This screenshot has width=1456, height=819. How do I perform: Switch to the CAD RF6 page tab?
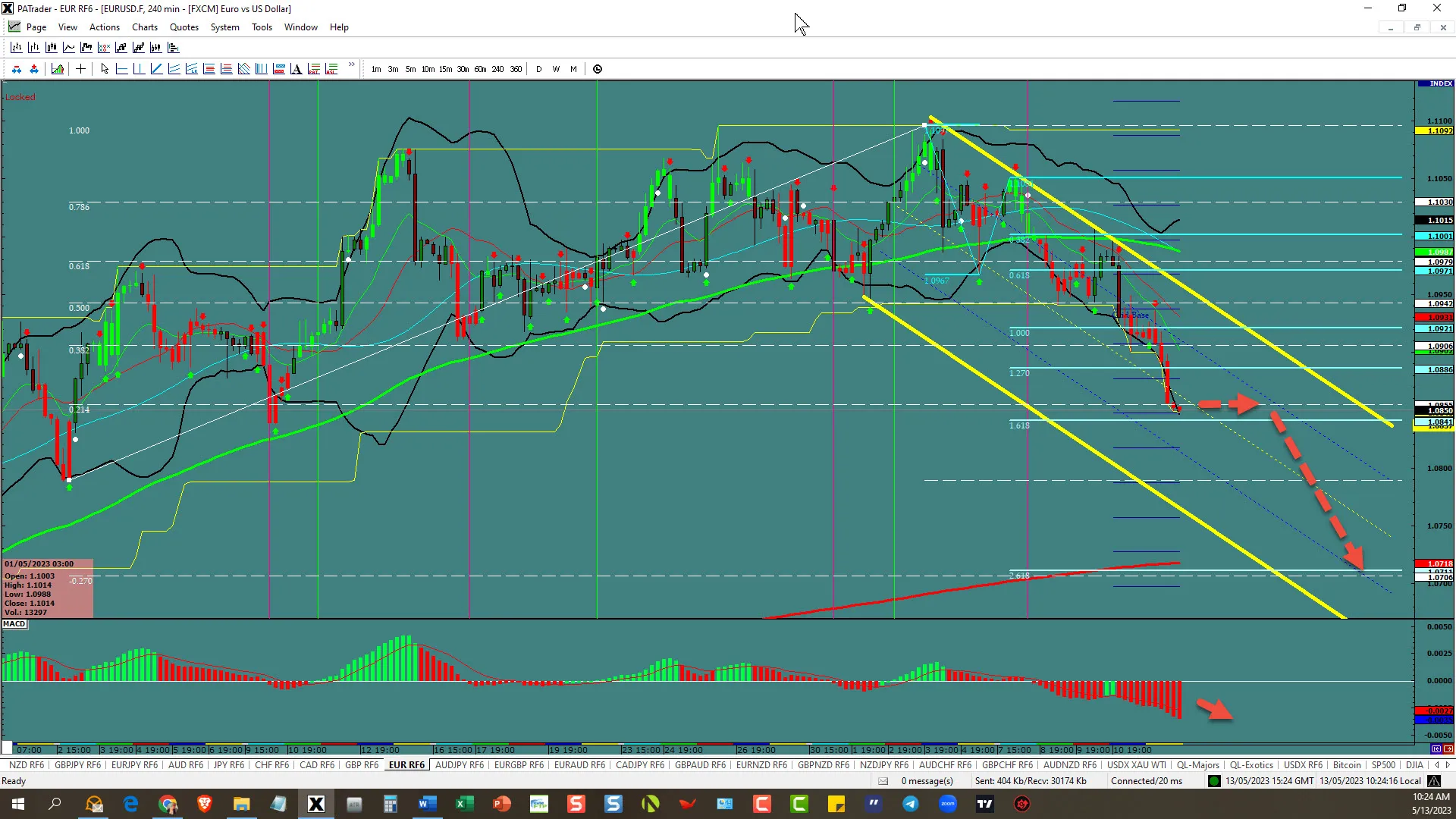[317, 765]
